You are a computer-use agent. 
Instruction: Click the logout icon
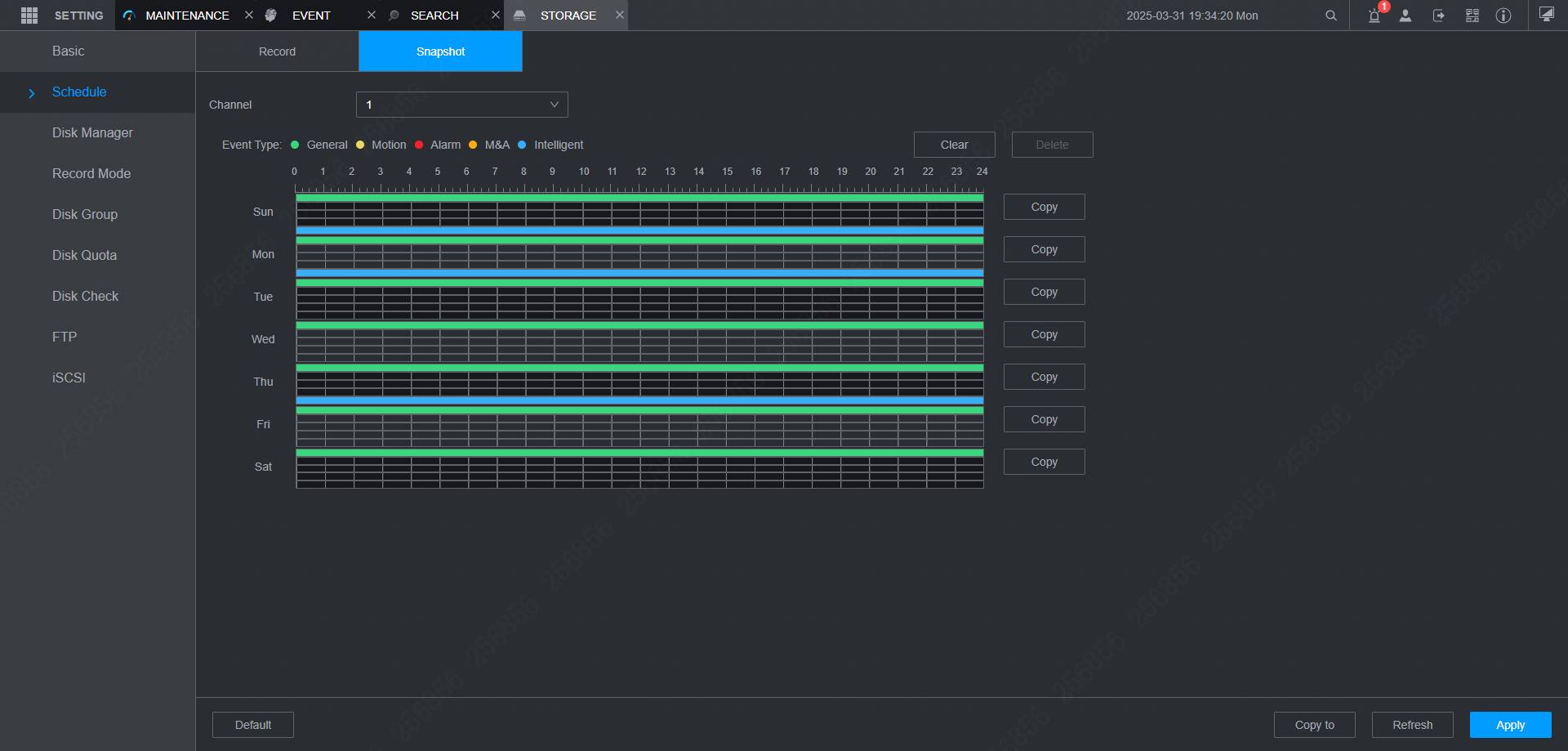pyautogui.click(x=1439, y=16)
